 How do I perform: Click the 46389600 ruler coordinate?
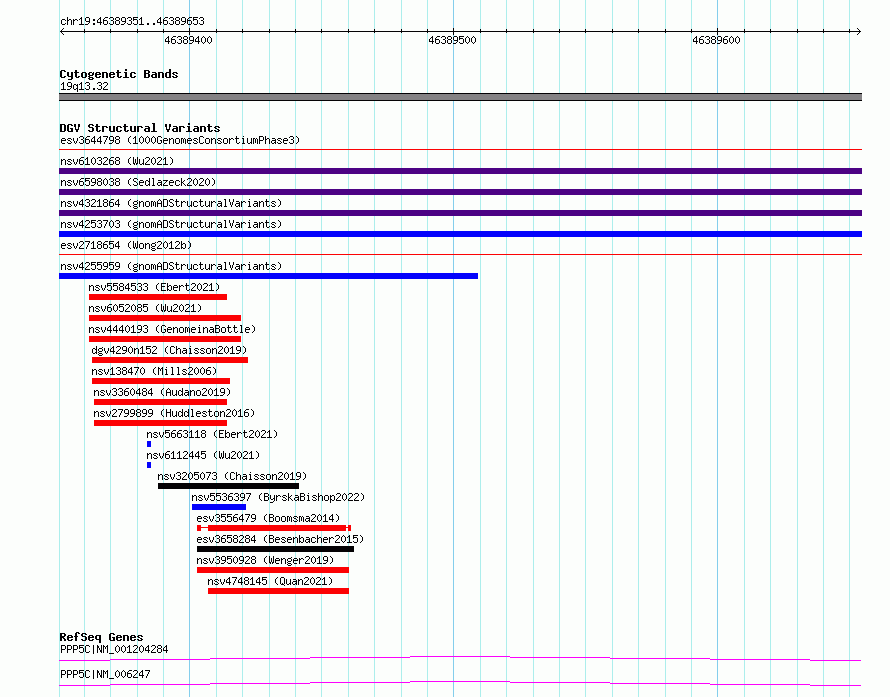click(716, 40)
